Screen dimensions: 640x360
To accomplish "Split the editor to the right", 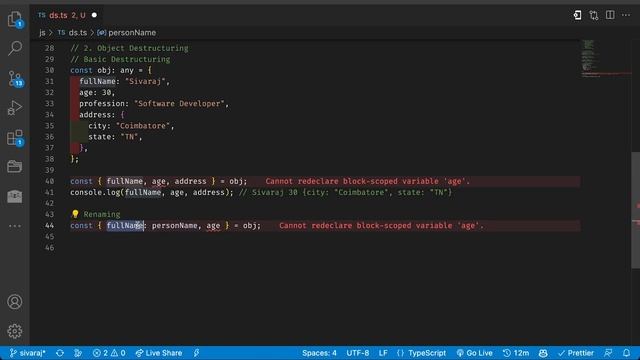I will click(610, 15).
